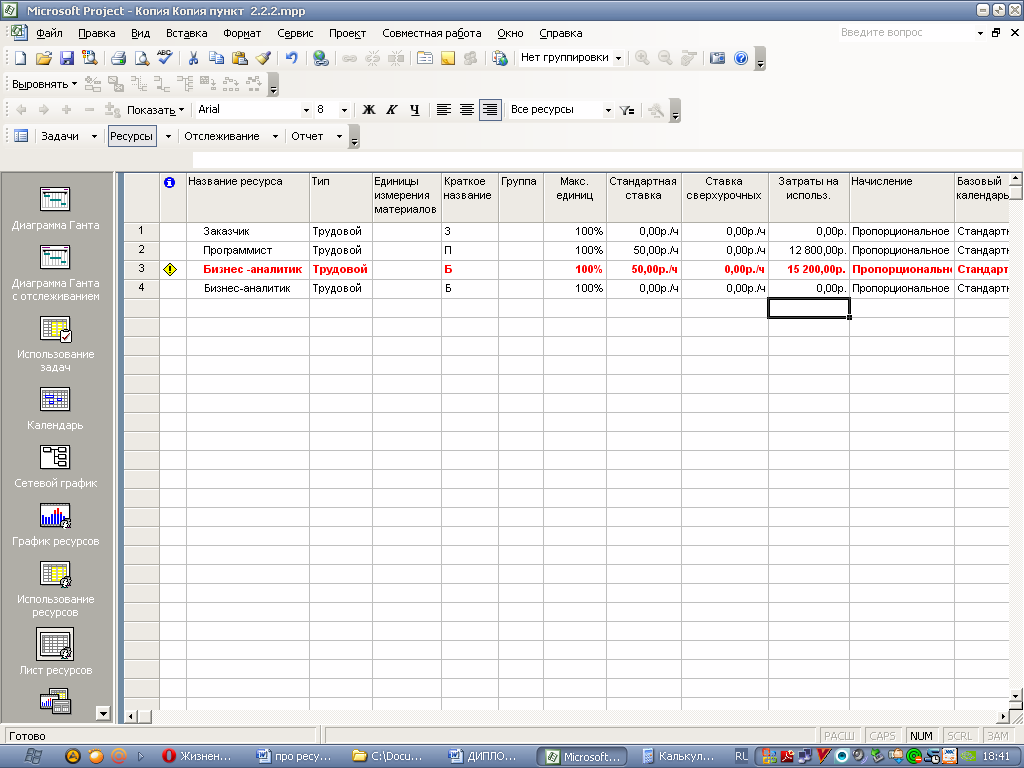1024x768 pixels.
Task: Open Диаграмма Ганта view
Action: [56, 209]
